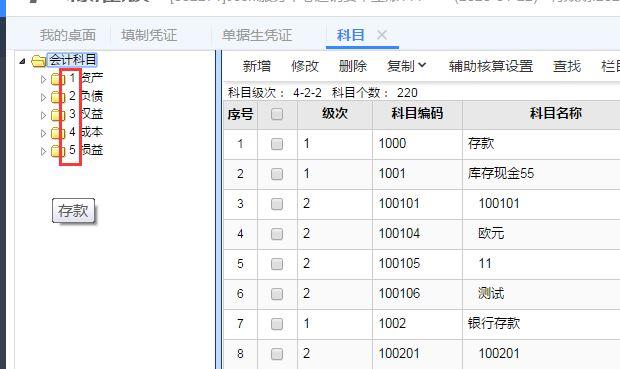The image size is (620, 369).
Task: Check the checkbox for row 100201
Action: (277, 354)
